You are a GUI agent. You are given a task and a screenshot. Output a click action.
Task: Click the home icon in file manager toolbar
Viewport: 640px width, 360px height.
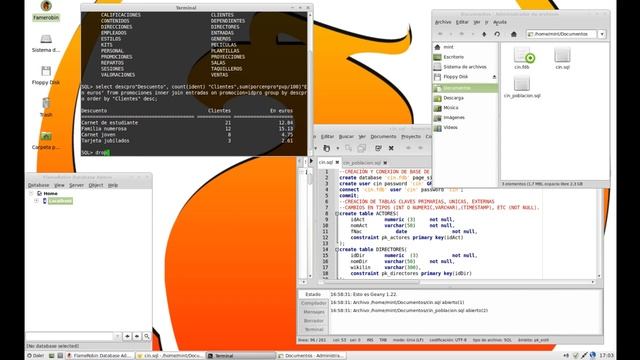click(x=513, y=34)
